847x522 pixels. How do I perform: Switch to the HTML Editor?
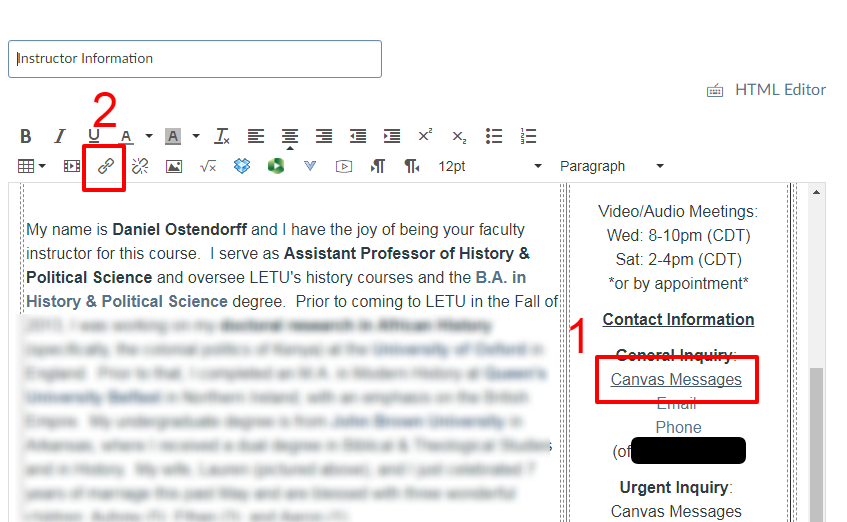tap(767, 90)
